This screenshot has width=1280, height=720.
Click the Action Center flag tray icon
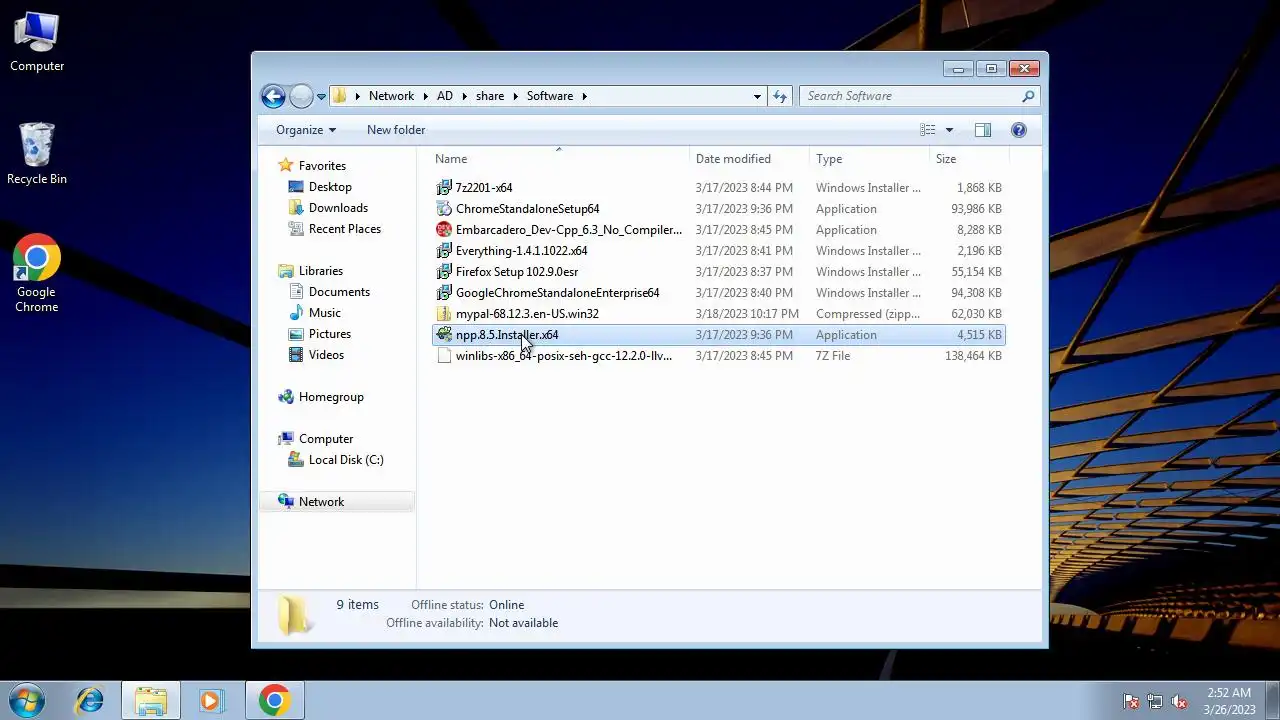coord(1131,701)
